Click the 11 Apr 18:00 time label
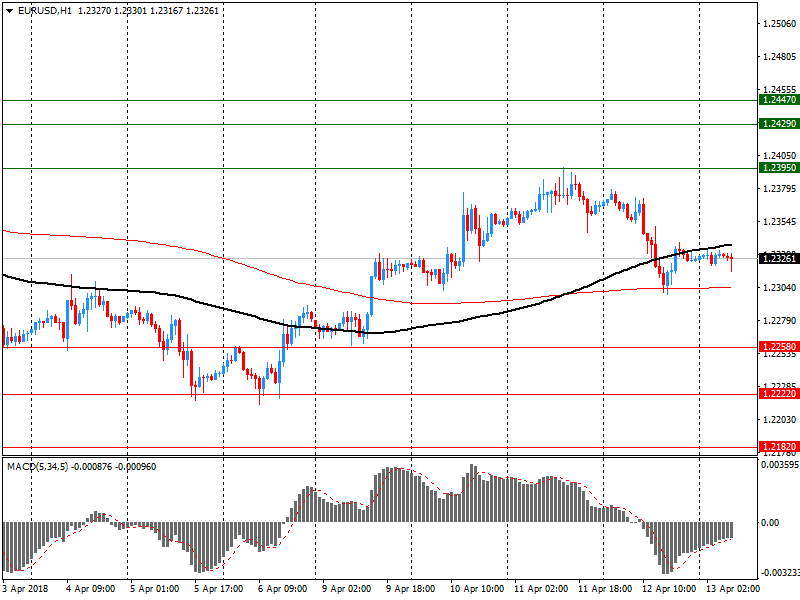 (605, 589)
